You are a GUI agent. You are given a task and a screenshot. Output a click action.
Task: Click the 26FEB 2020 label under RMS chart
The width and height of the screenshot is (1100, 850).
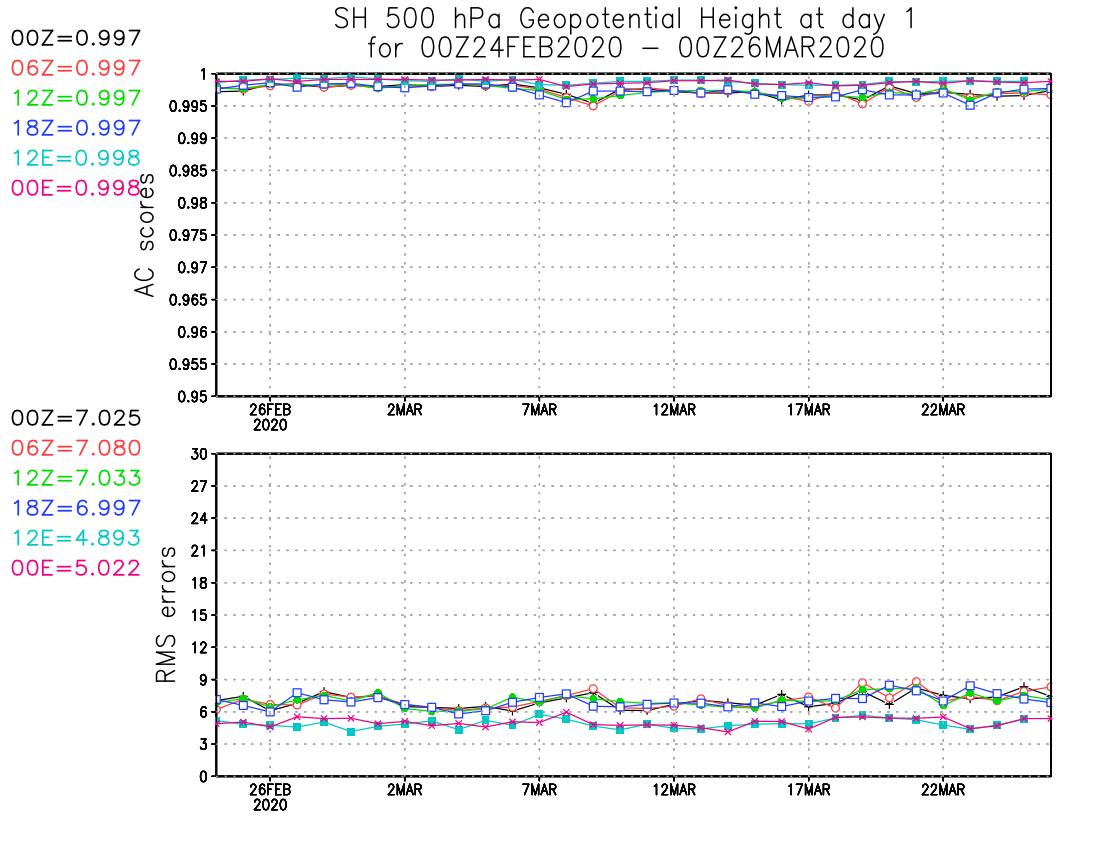tap(270, 797)
